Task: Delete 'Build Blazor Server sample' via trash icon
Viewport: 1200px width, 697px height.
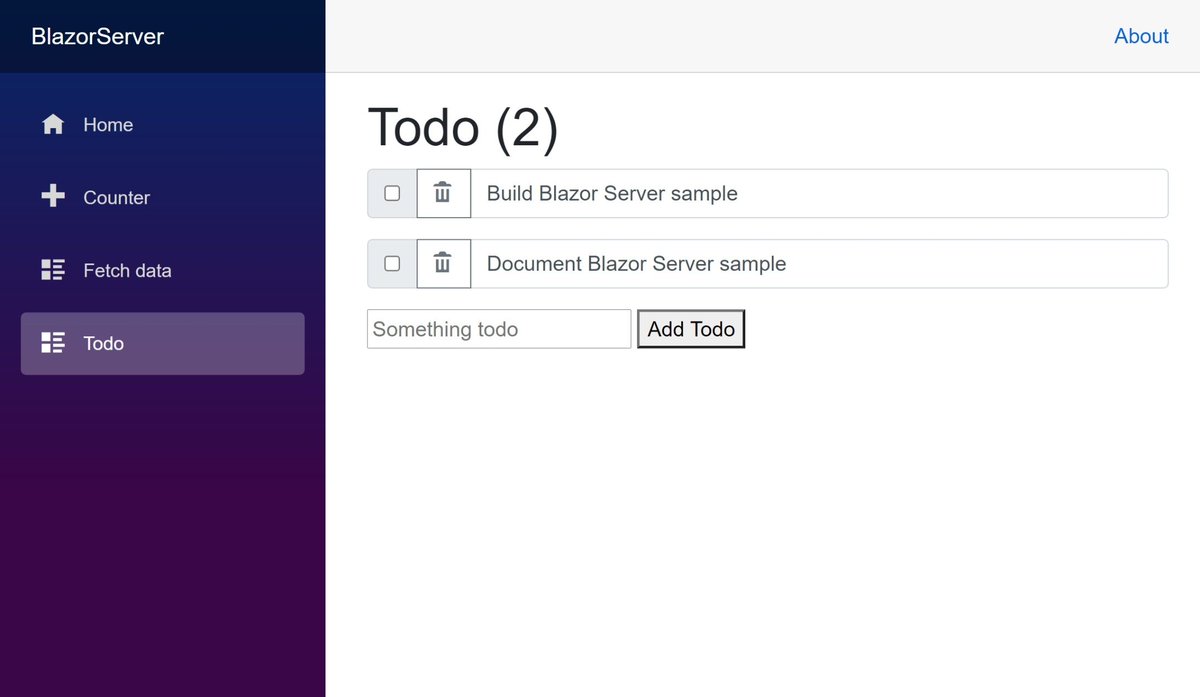Action: coord(443,193)
